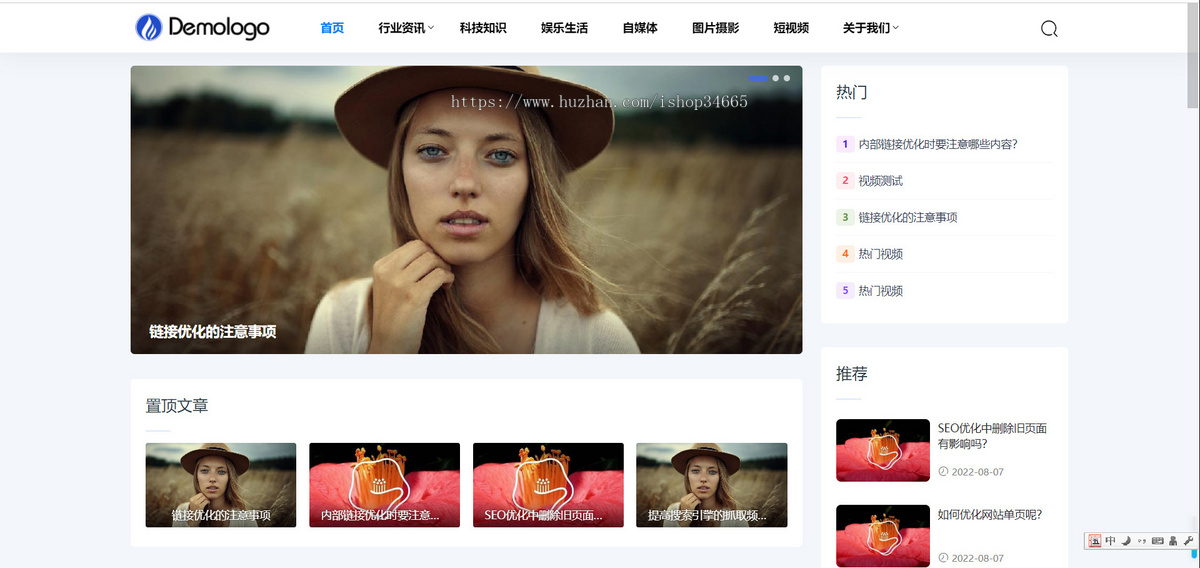Open the 关于我们 nav menu
The height and width of the screenshot is (568, 1200).
(x=866, y=28)
